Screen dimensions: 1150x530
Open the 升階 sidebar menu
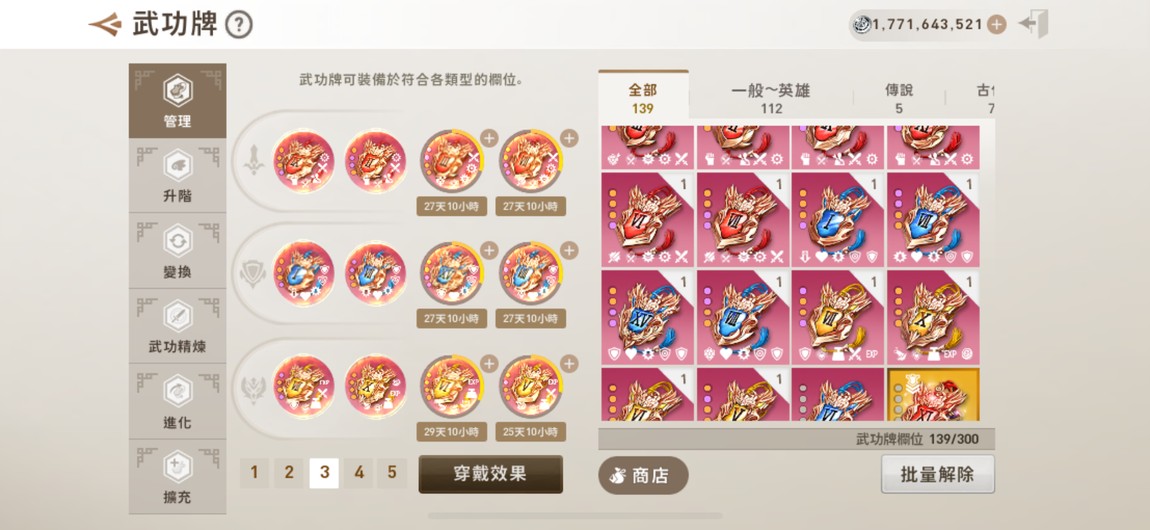pyautogui.click(x=177, y=177)
